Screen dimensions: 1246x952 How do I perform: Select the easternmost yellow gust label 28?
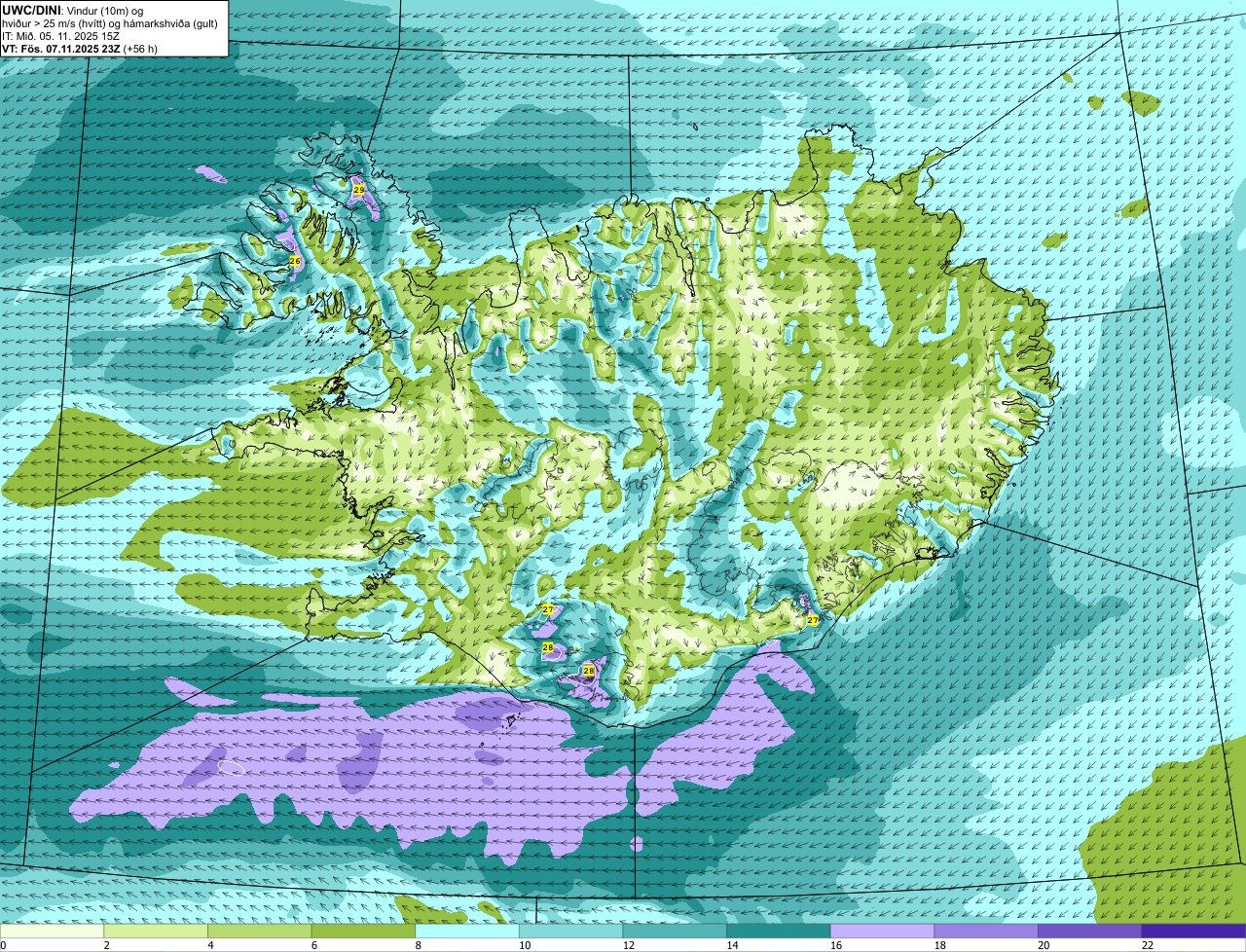(x=588, y=671)
